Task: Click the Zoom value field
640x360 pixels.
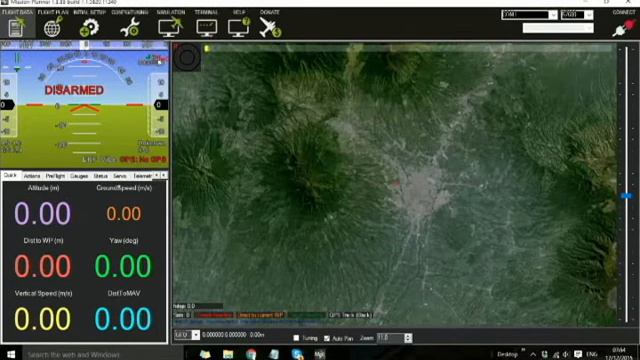Action: pyautogui.click(x=391, y=338)
